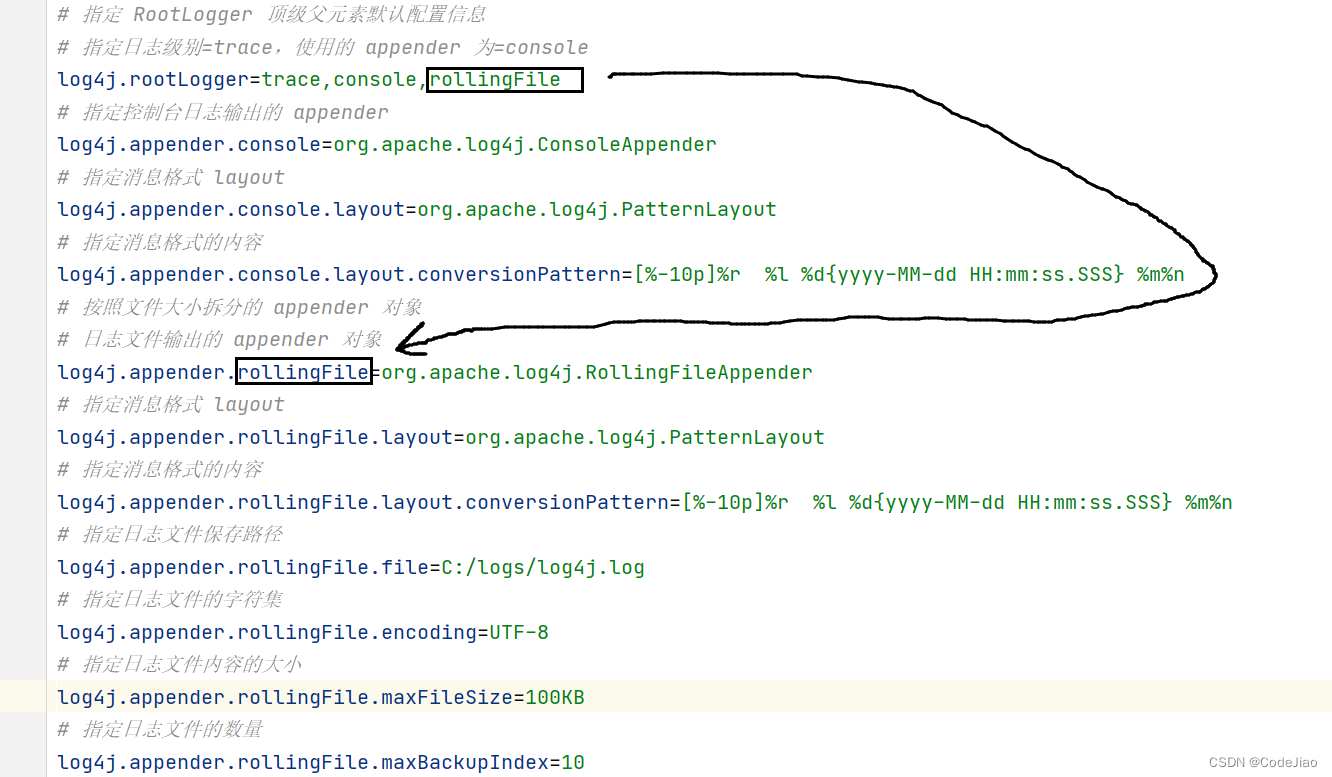Click the 'log4j.appender.rollingFile.layout' key before PatternLayout
The image size is (1332, 777).
[255, 438]
